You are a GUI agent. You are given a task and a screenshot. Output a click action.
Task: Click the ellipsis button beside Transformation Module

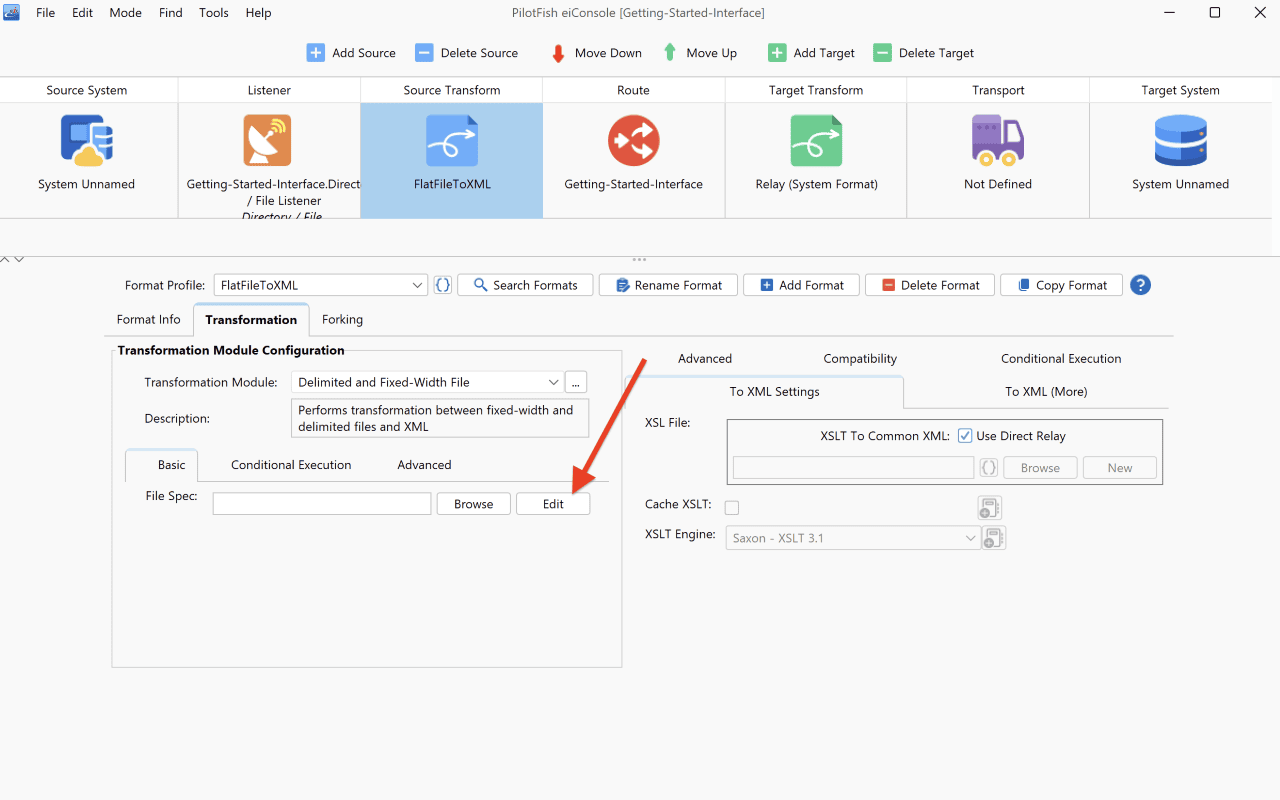click(x=576, y=382)
